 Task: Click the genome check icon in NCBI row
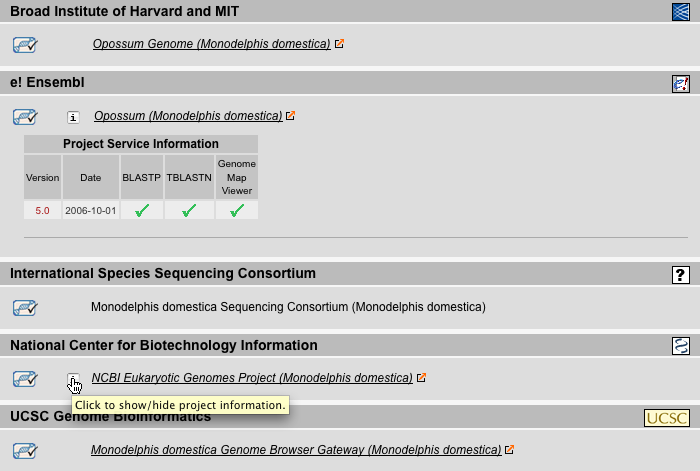pos(25,379)
